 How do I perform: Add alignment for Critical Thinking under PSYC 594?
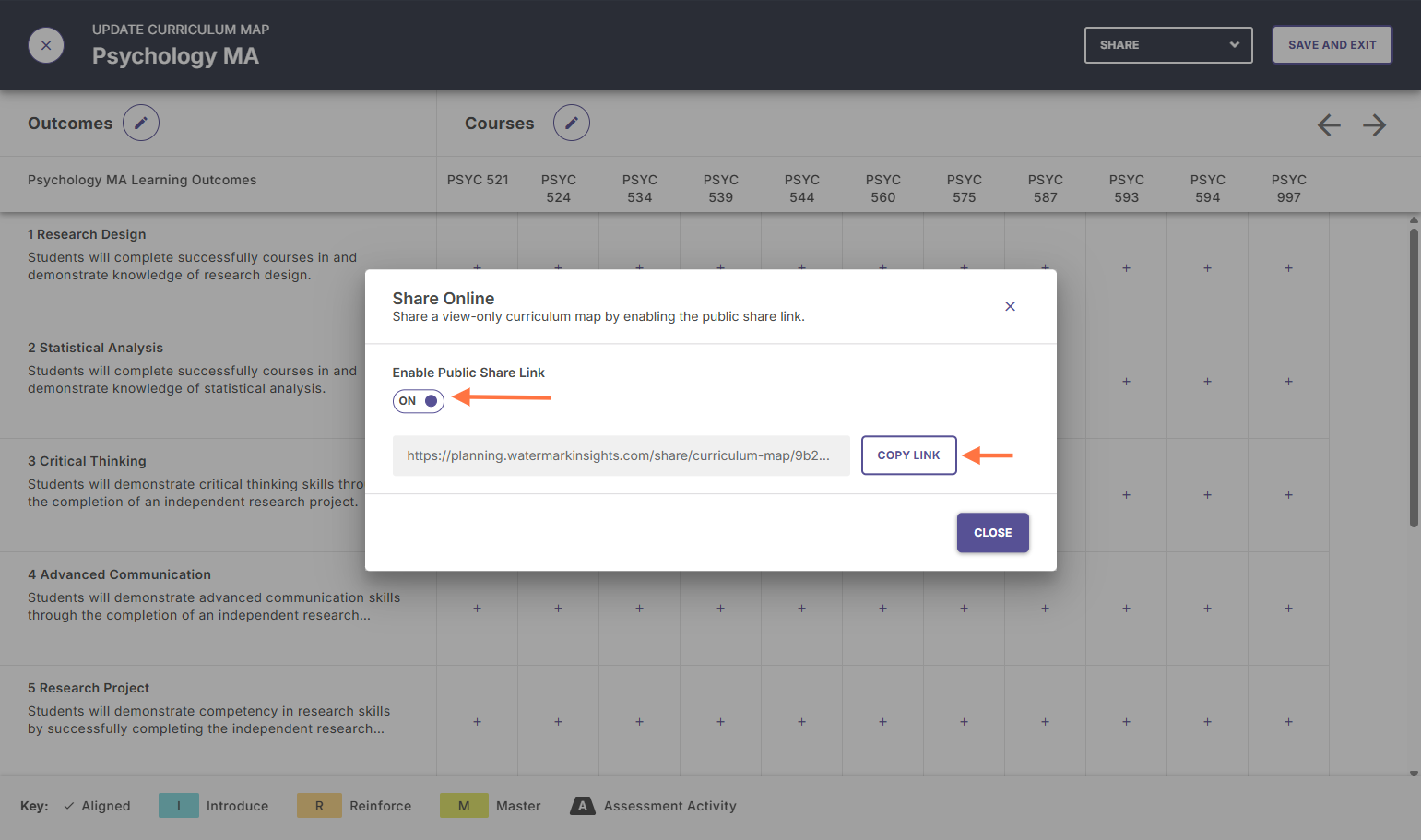click(x=1207, y=495)
